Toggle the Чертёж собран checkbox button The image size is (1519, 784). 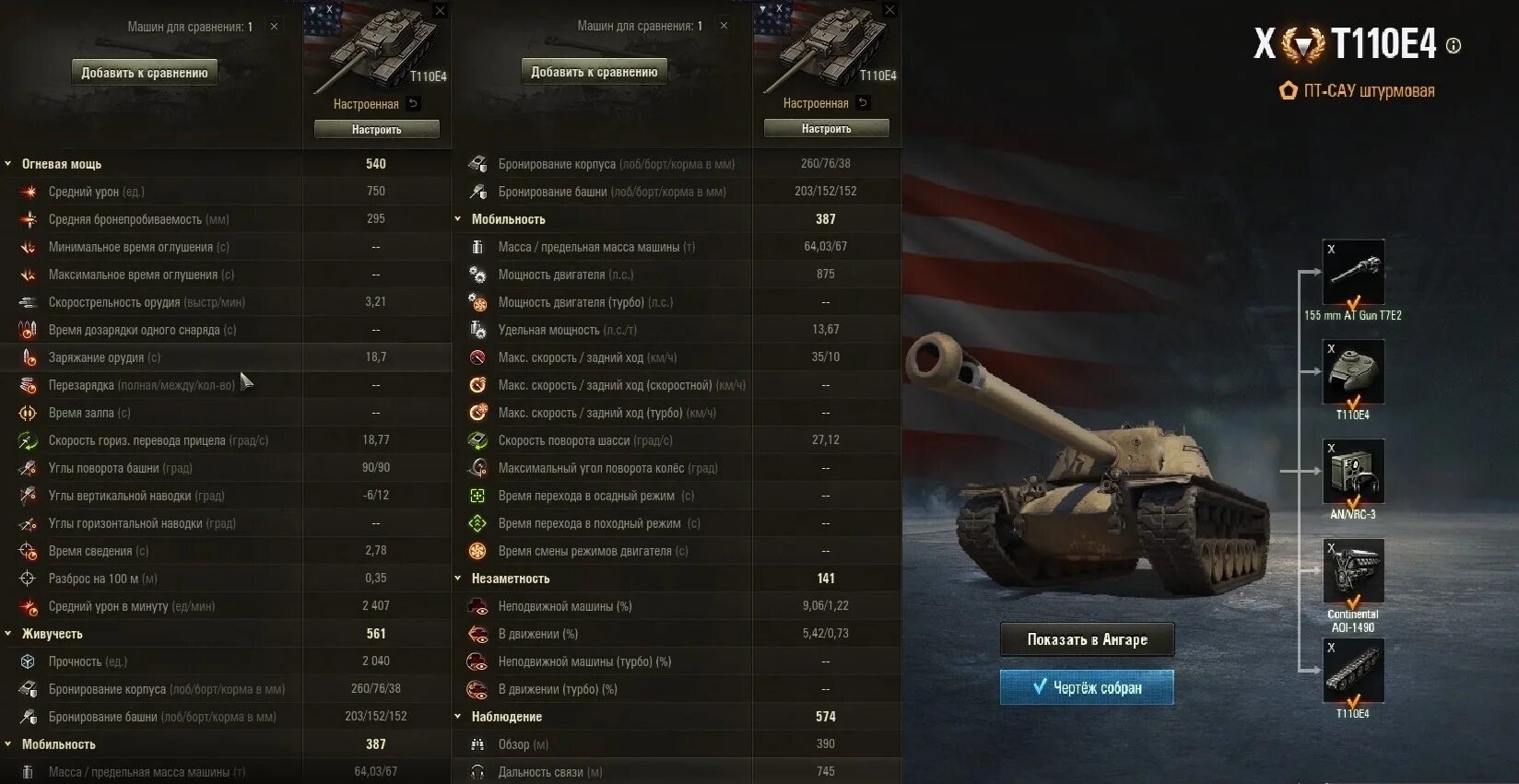[x=1087, y=687]
